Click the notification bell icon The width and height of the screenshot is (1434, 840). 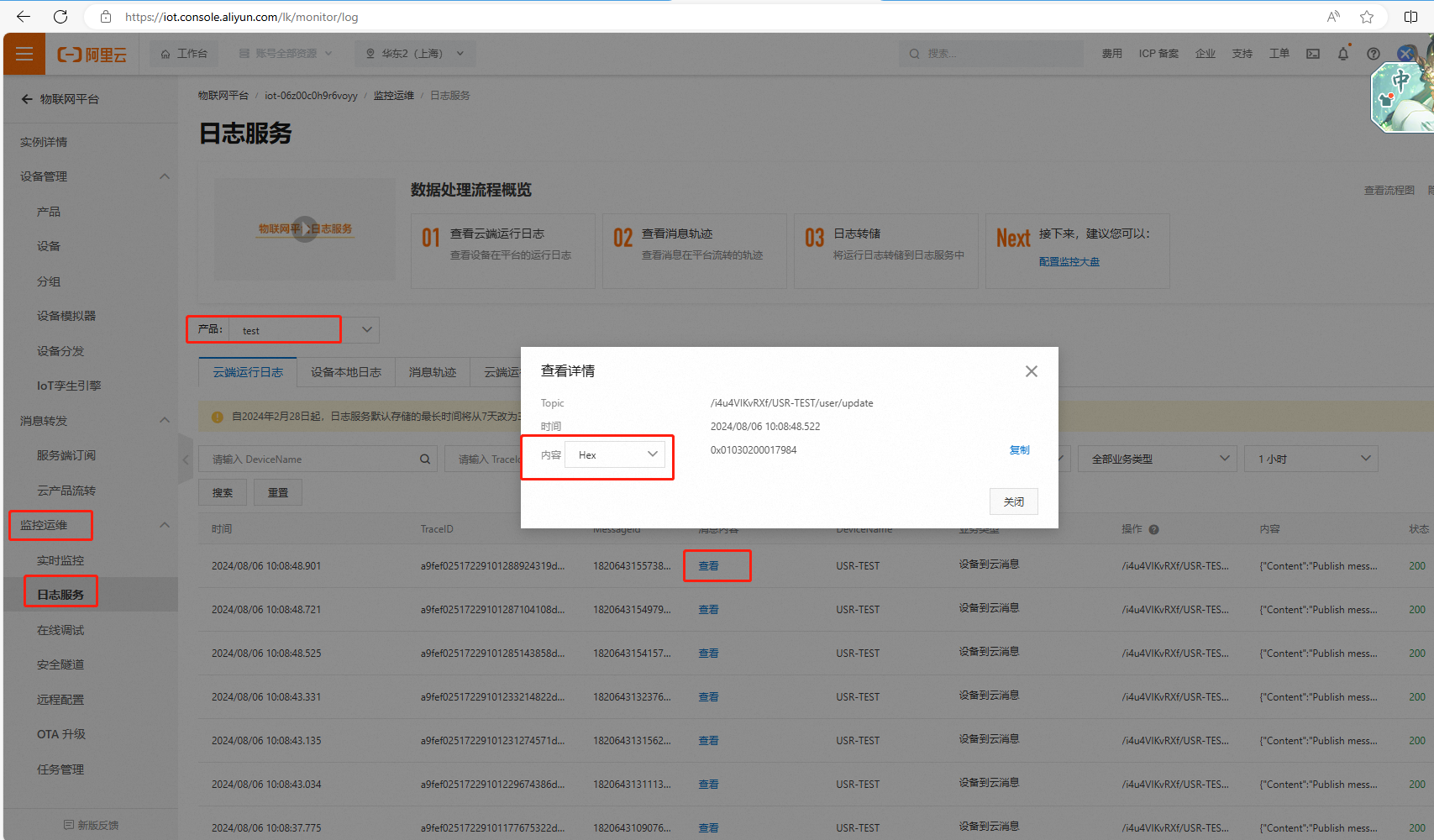(1342, 54)
